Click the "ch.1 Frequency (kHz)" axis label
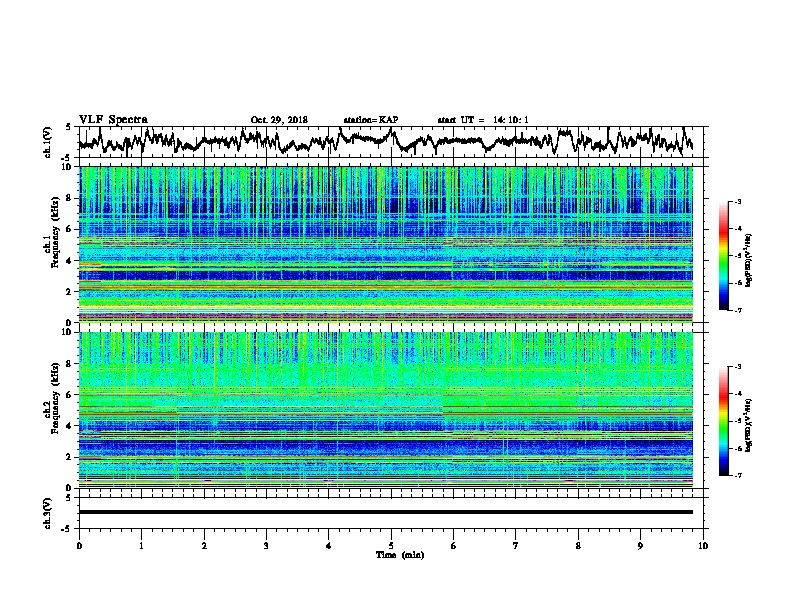Image resolution: width=792 pixels, height=612 pixels. click(52, 233)
